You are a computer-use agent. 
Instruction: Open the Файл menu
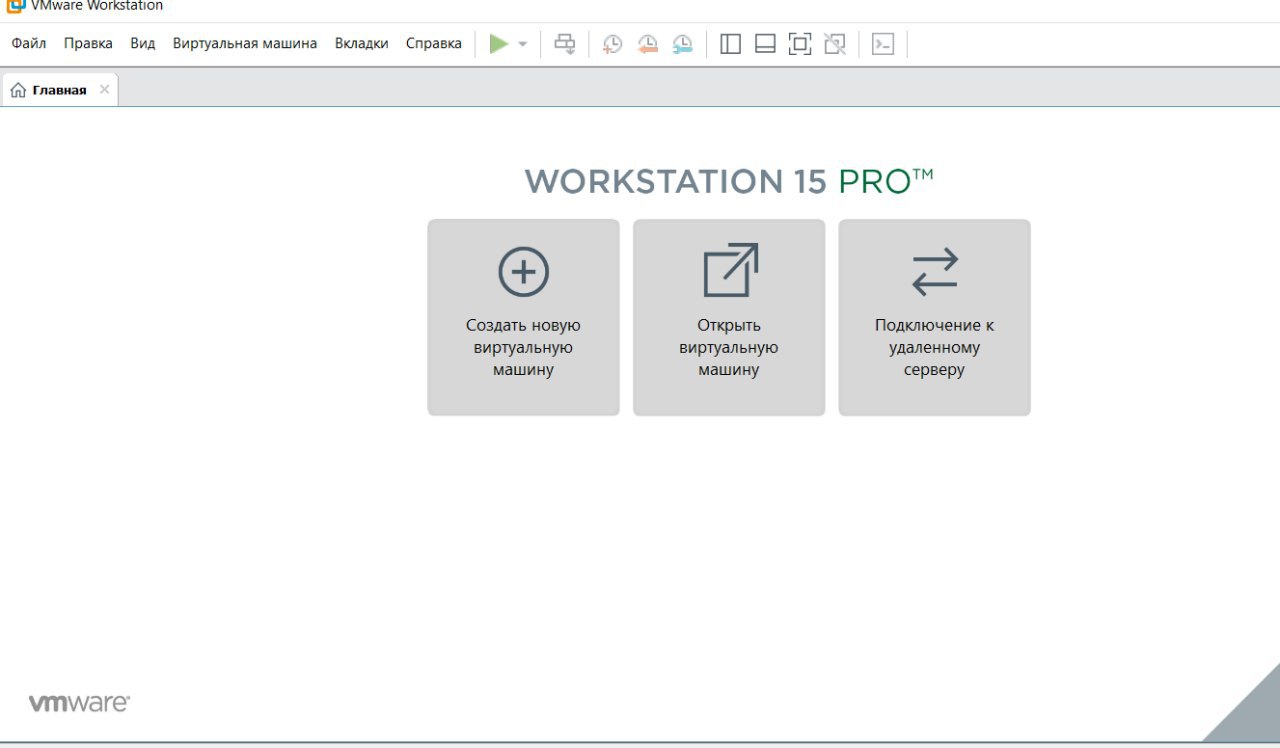click(29, 43)
